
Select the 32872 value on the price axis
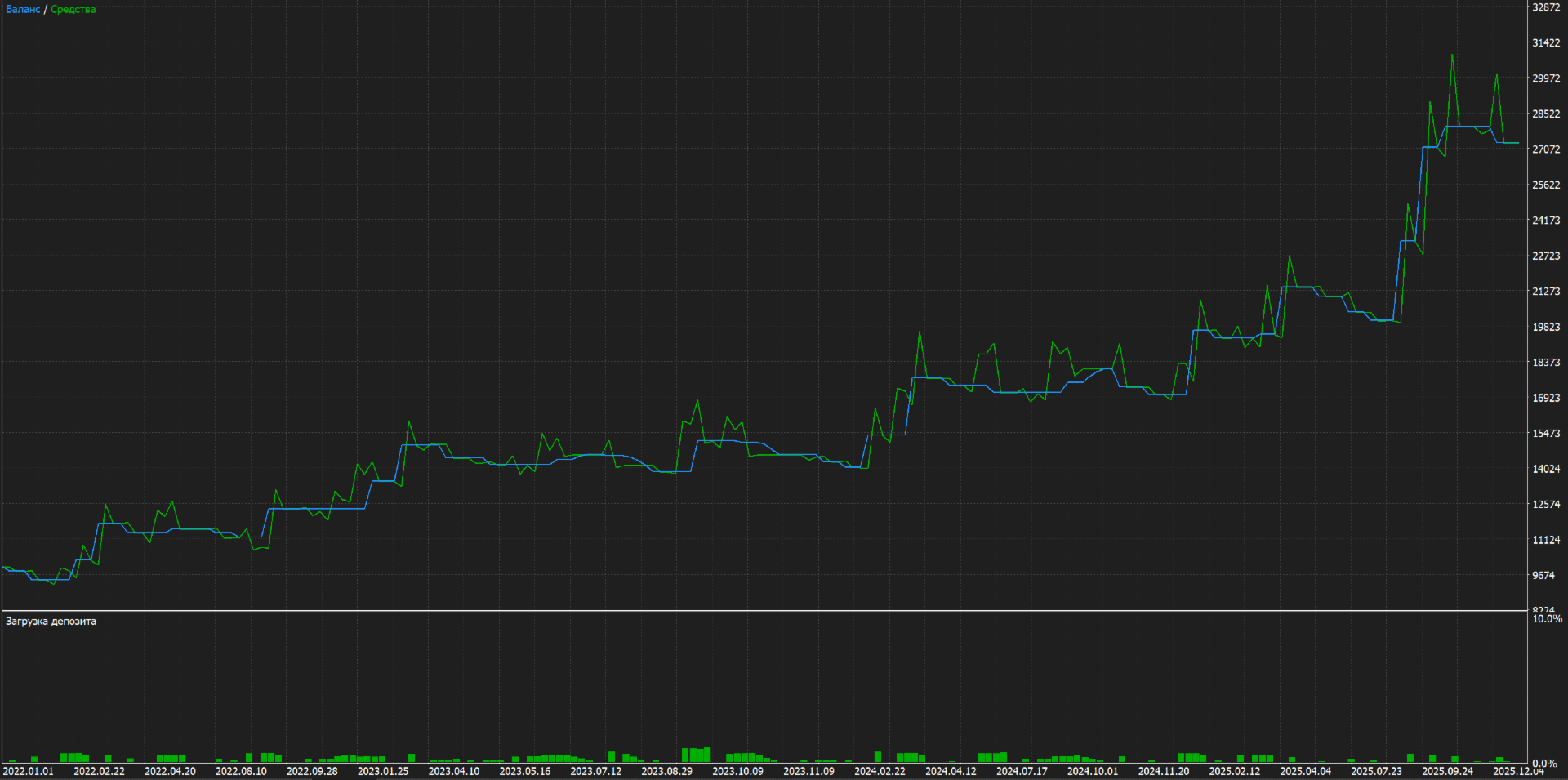[x=1546, y=7]
